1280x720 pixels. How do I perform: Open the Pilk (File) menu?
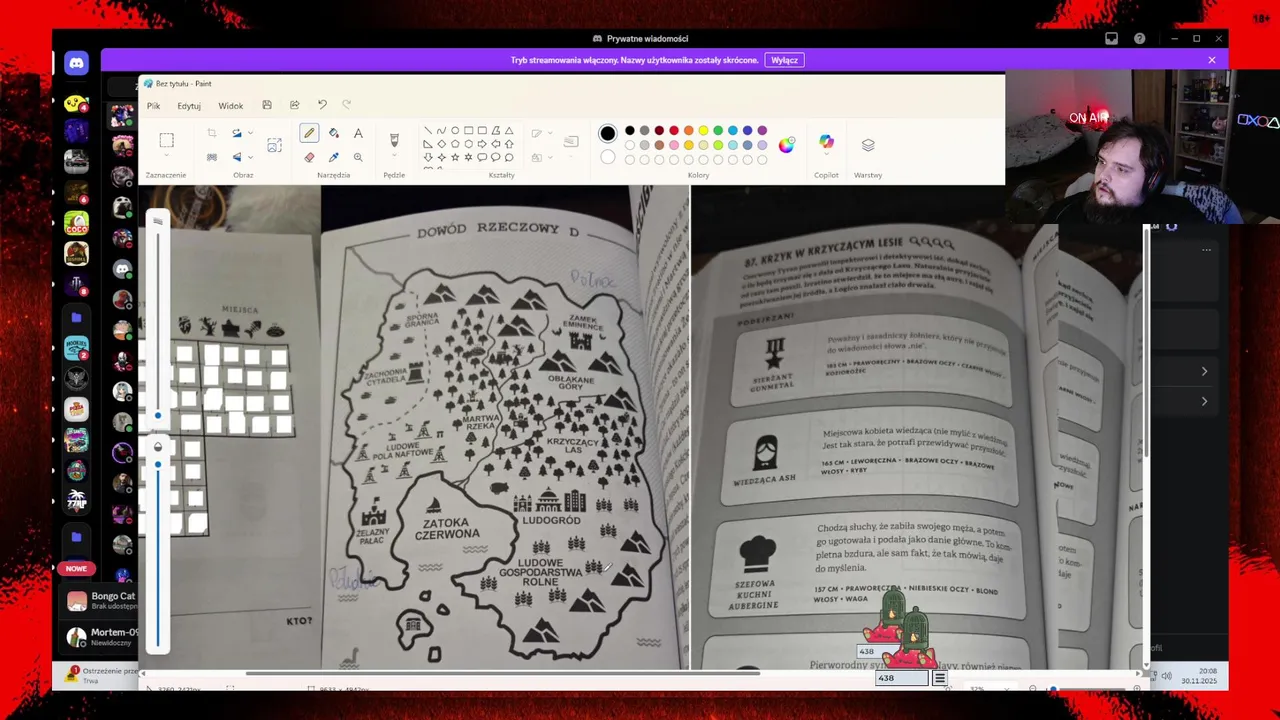coord(153,105)
